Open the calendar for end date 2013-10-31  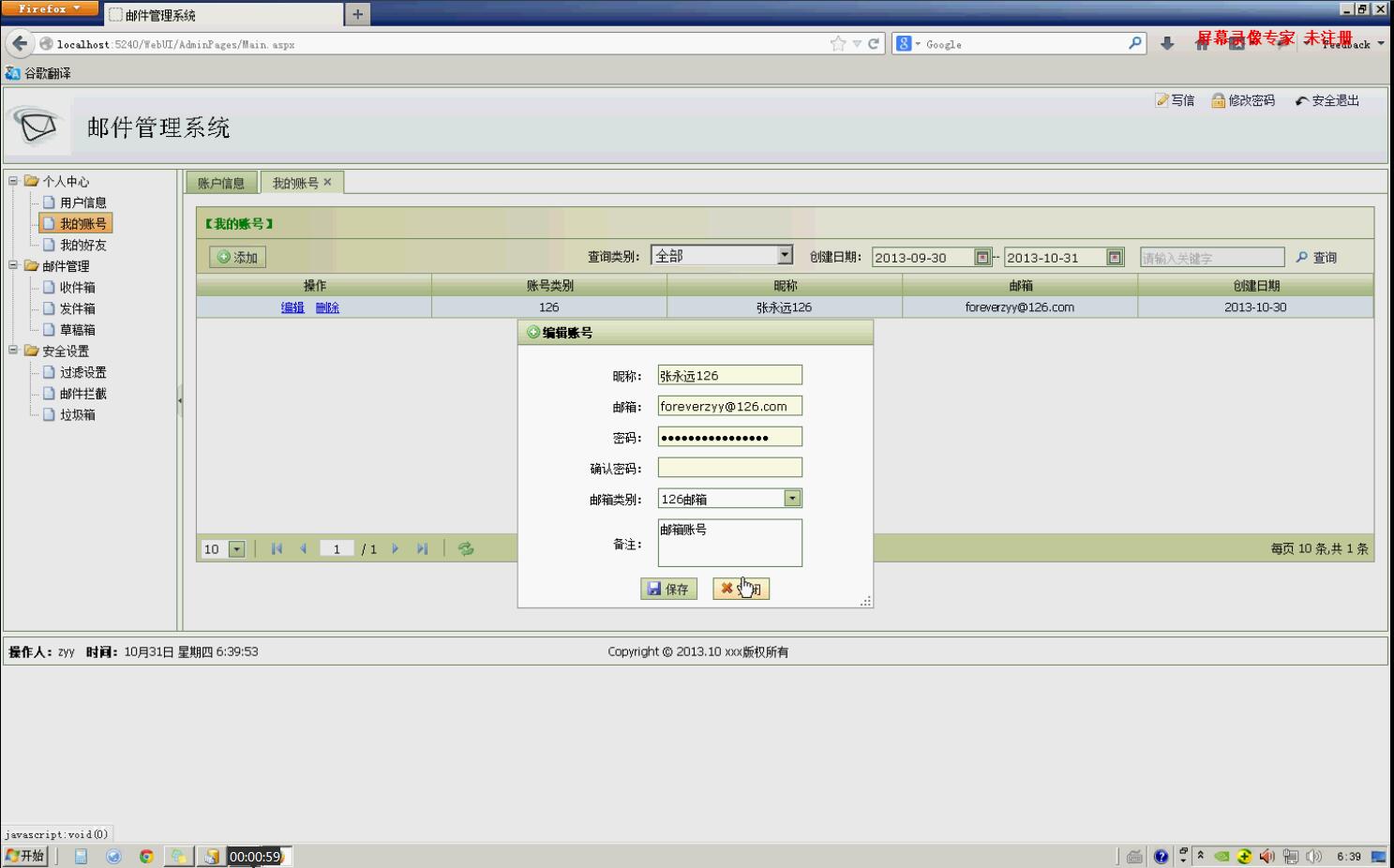[x=1115, y=257]
